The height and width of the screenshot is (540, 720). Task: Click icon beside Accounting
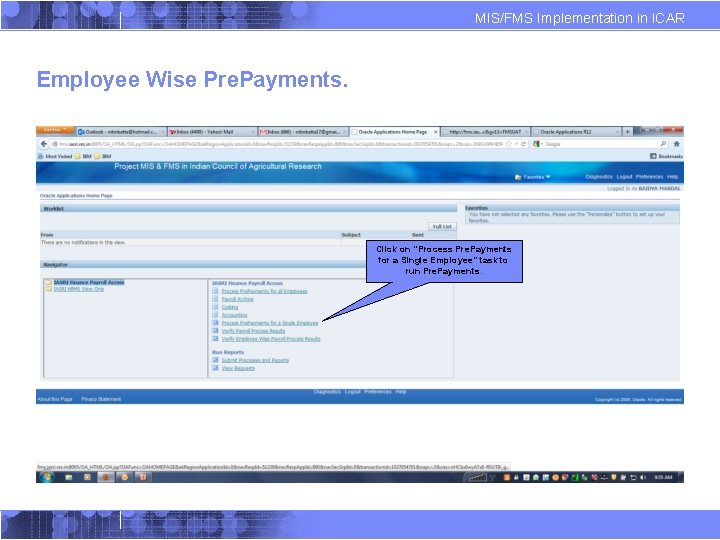coord(215,315)
